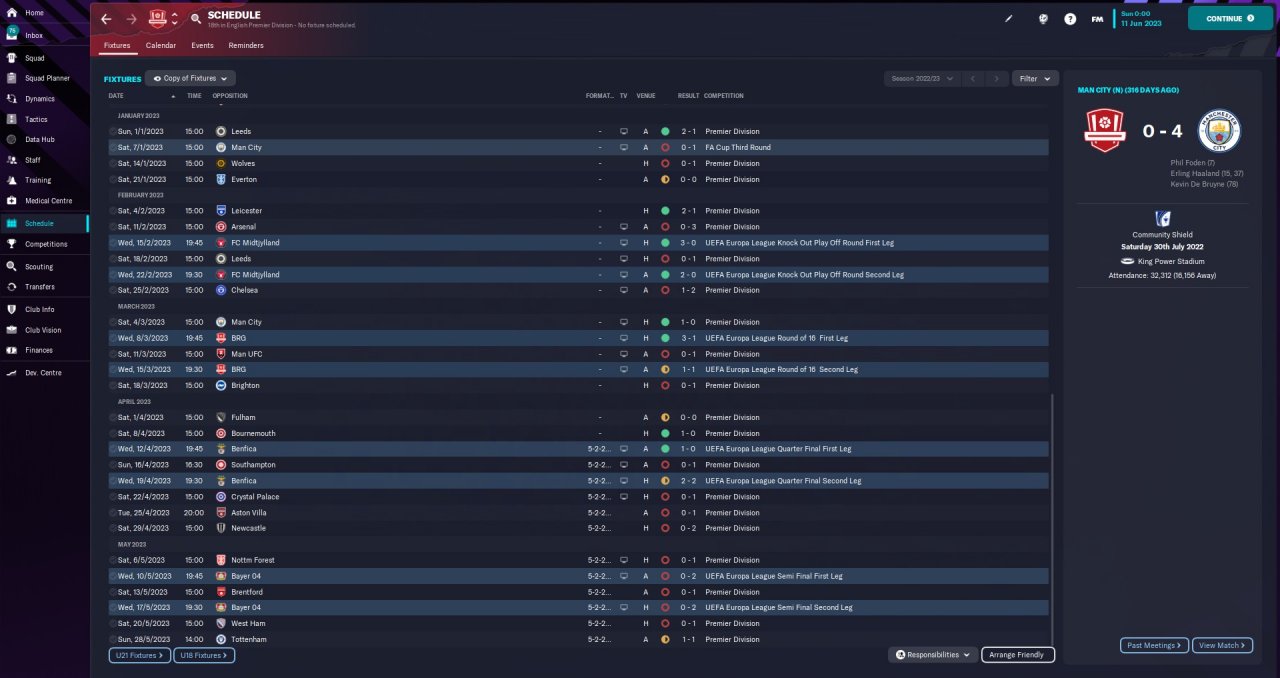
Task: Open the Season 2022/23 dropdown
Action: click(x=922, y=78)
